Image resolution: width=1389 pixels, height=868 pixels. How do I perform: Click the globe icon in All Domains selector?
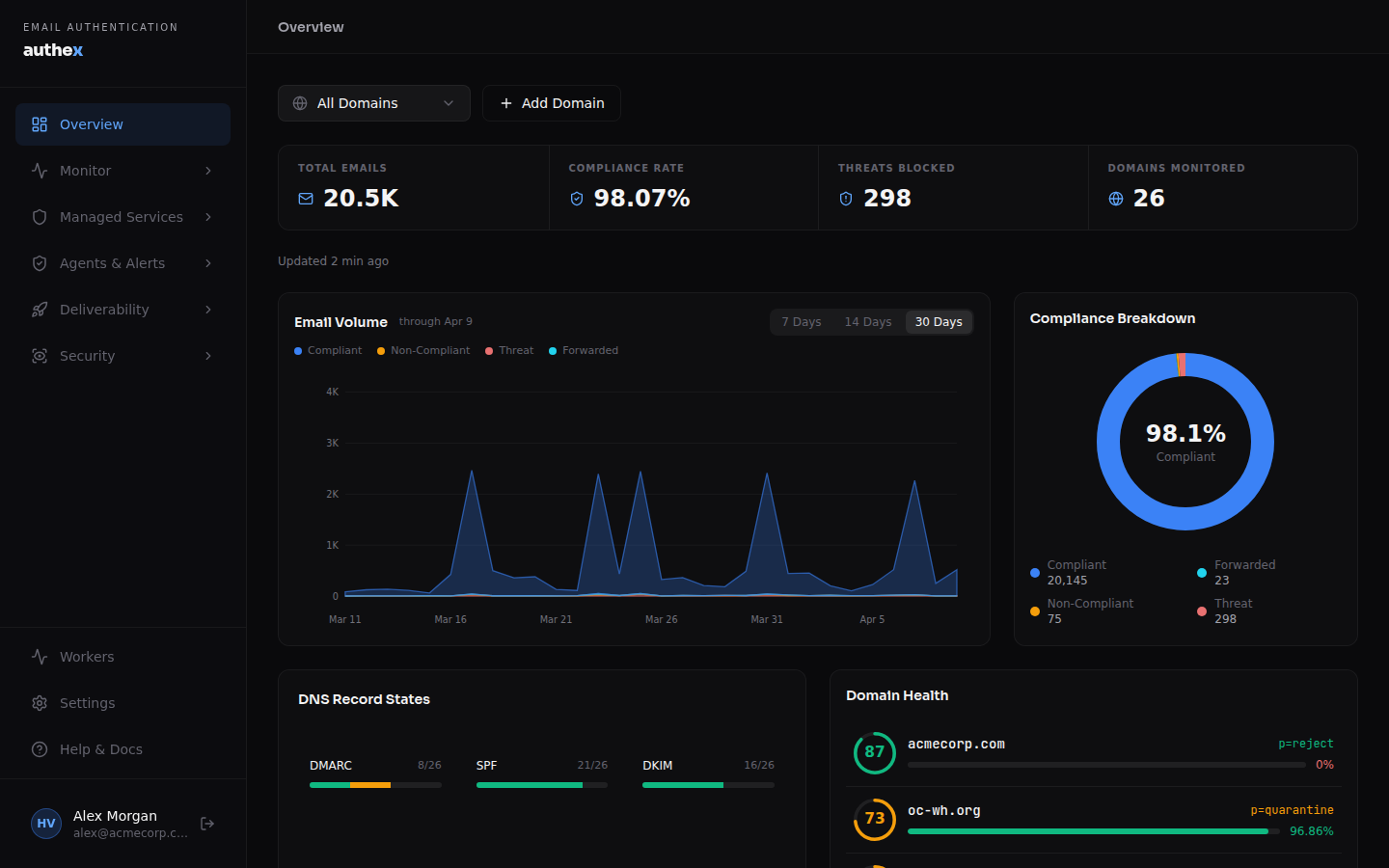[300, 103]
